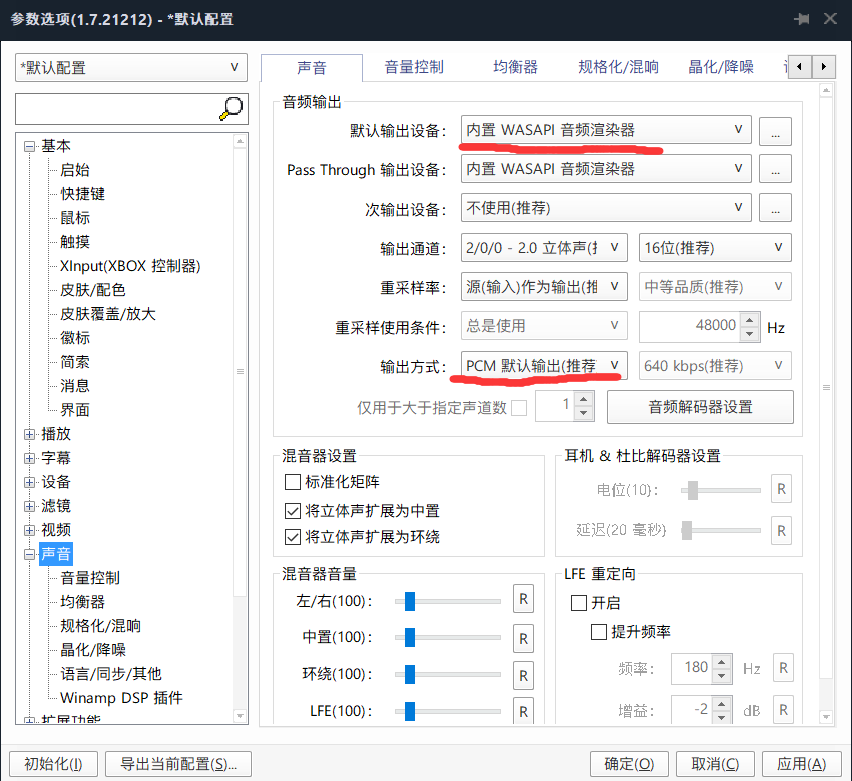The width and height of the screenshot is (852, 781).
Task: Switch to the 音量控制 tab
Action: tap(415, 66)
